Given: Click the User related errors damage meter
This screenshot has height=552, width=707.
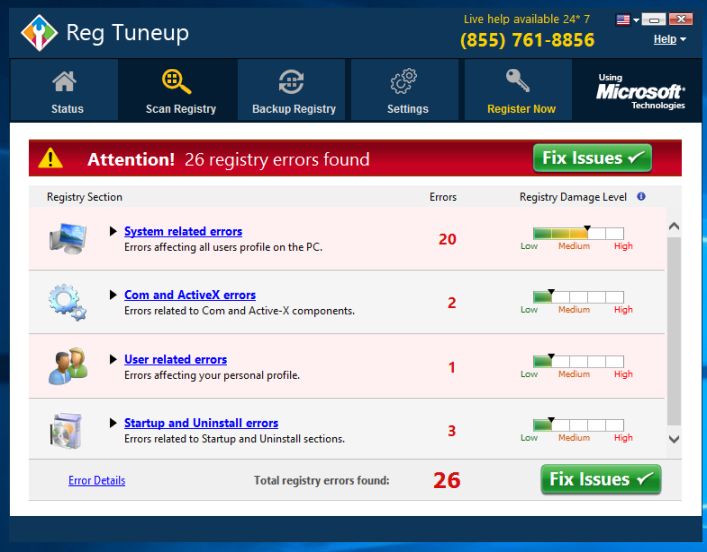Looking at the screenshot, I should pyautogui.click(x=578, y=361).
